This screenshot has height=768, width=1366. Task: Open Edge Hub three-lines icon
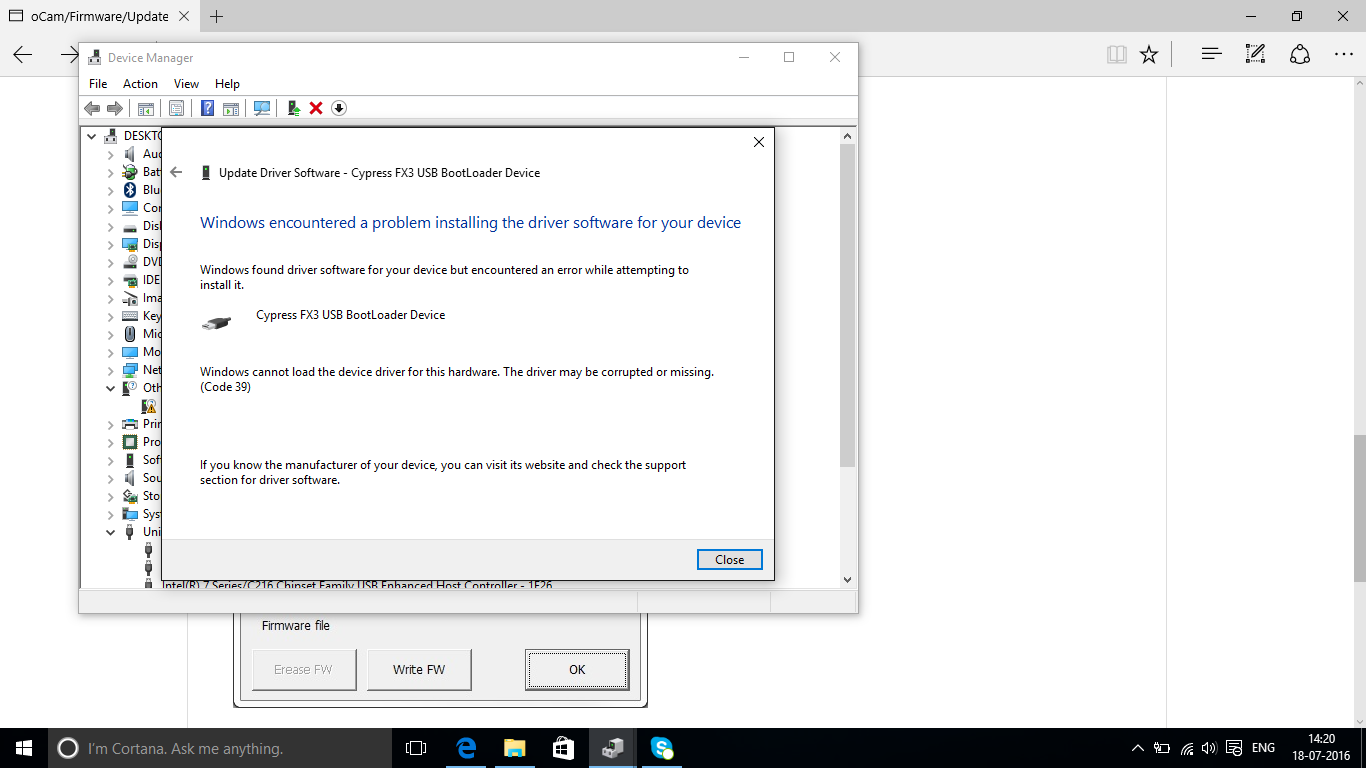tap(1211, 55)
